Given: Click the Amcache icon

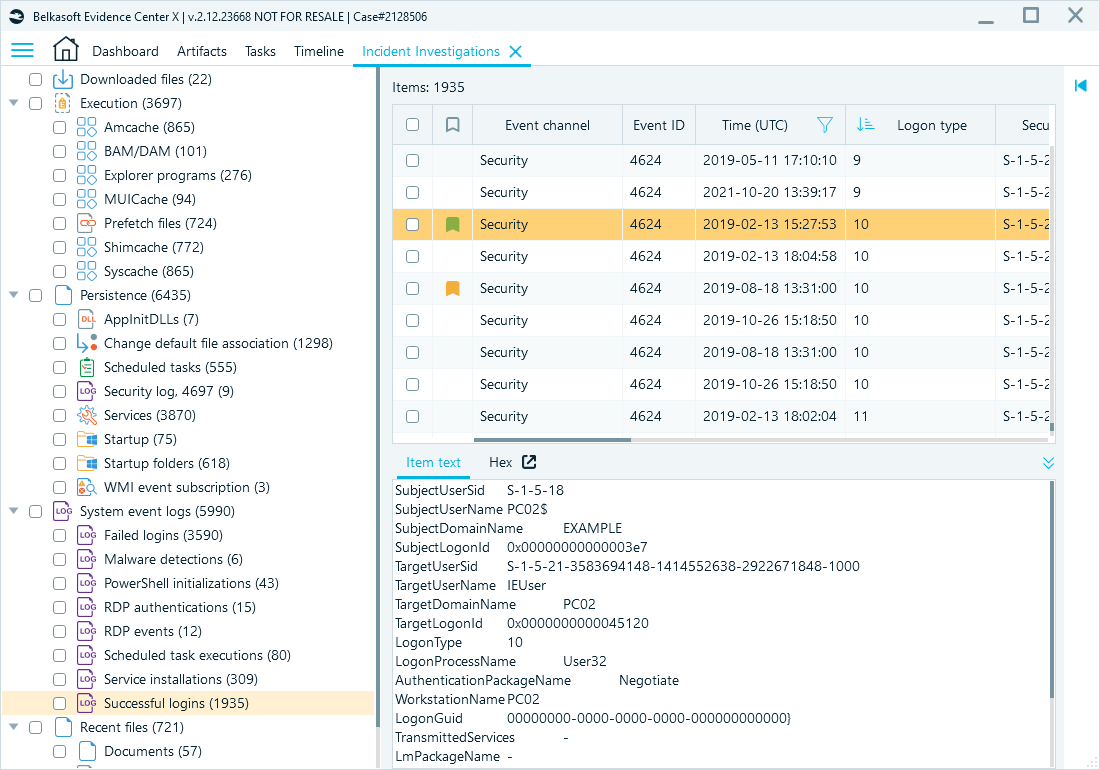Looking at the screenshot, I should [x=87, y=127].
